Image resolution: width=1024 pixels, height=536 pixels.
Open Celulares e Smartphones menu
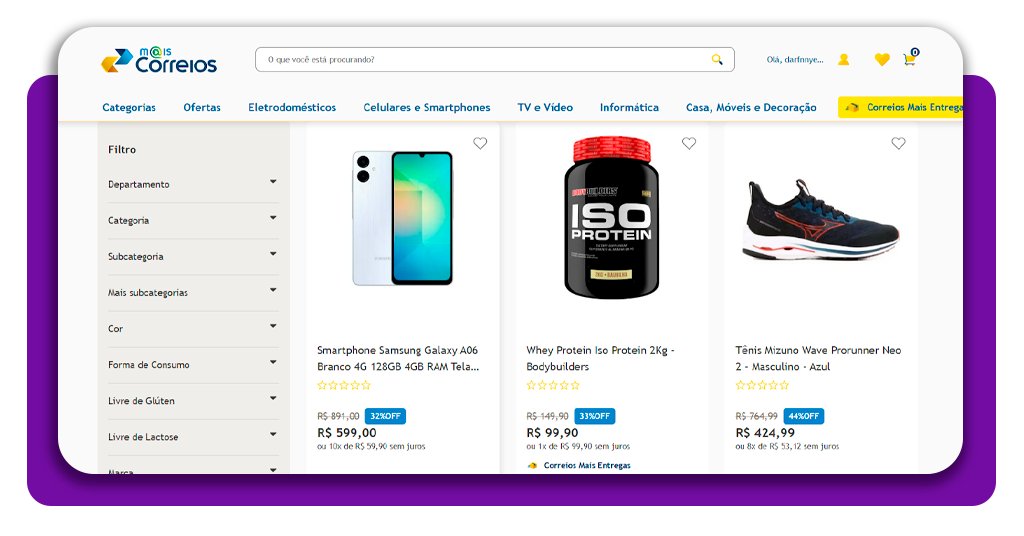tap(427, 107)
